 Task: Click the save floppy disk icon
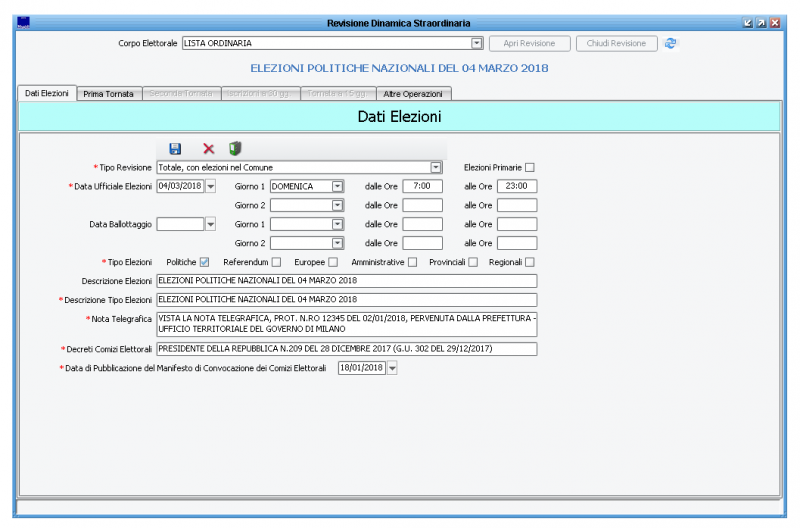point(175,148)
